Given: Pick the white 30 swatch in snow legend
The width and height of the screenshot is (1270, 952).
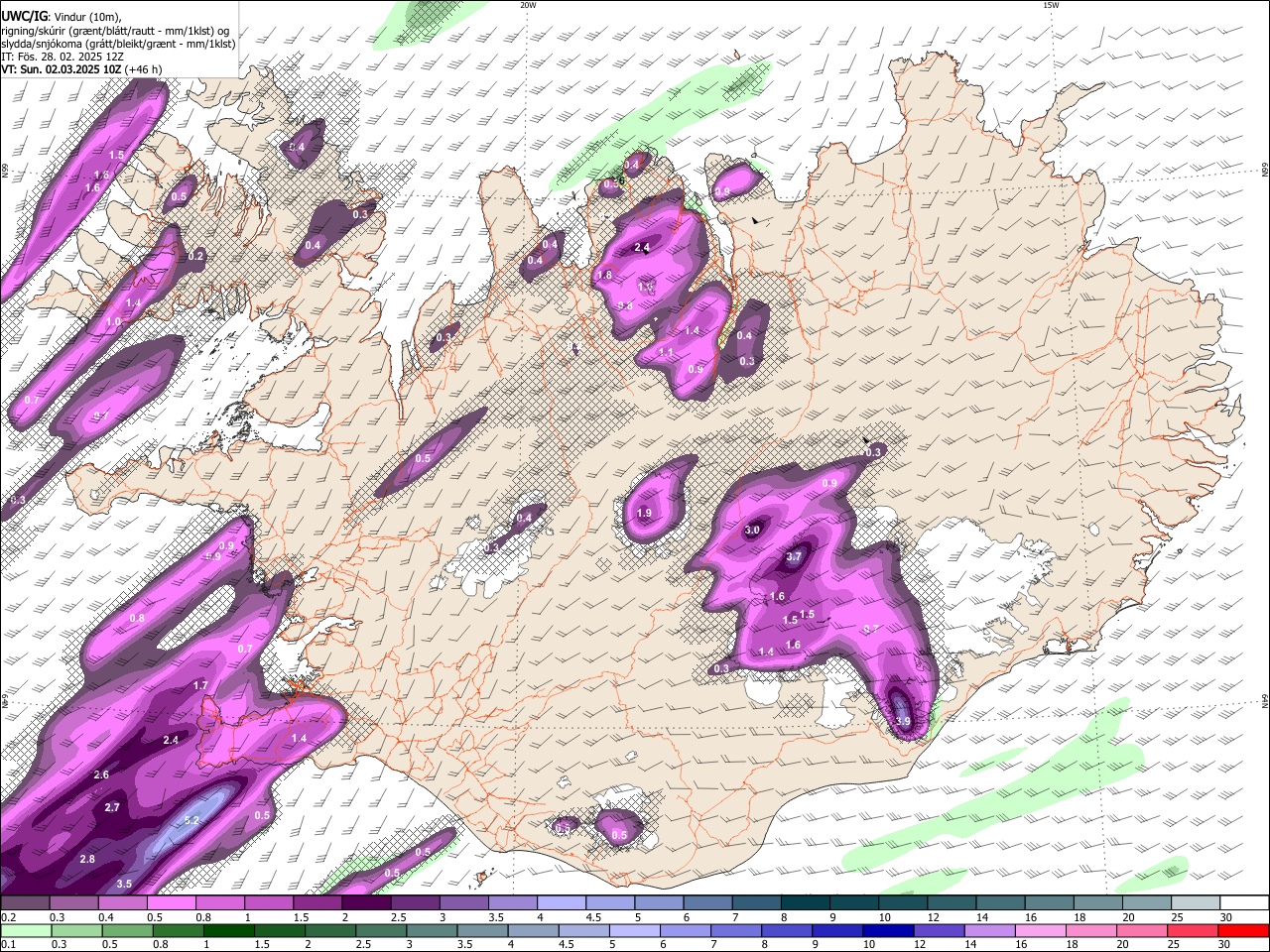Looking at the screenshot, I should pos(1244,903).
